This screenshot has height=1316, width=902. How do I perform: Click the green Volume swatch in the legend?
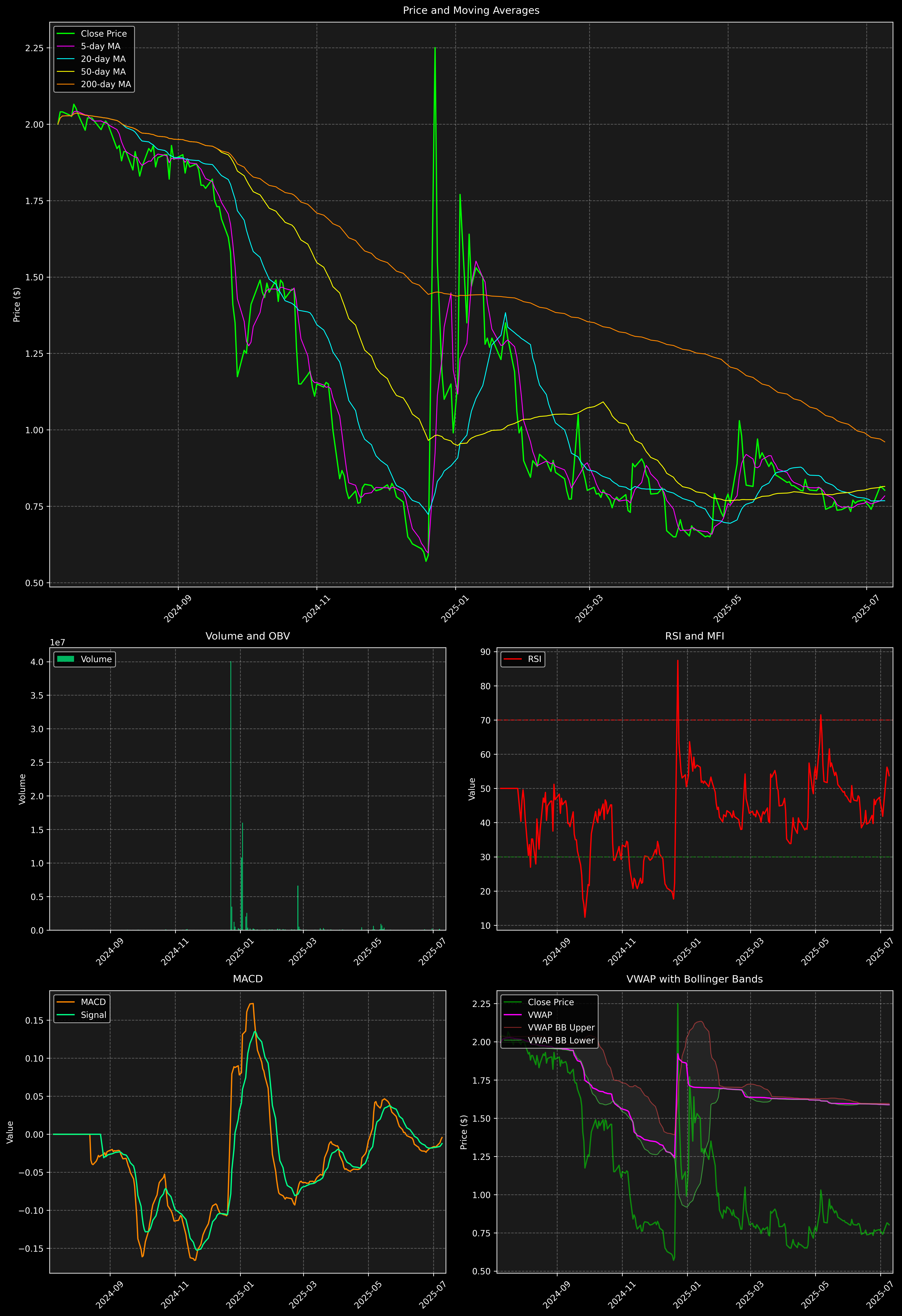tap(66, 659)
